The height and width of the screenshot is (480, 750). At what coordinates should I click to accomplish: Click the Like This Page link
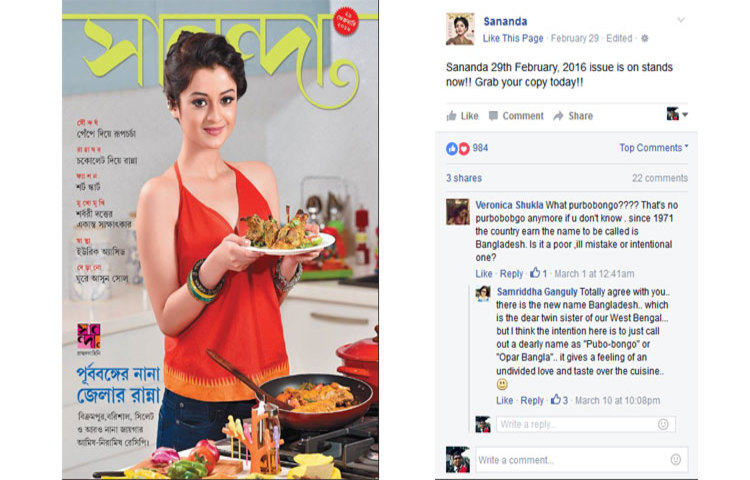513,38
